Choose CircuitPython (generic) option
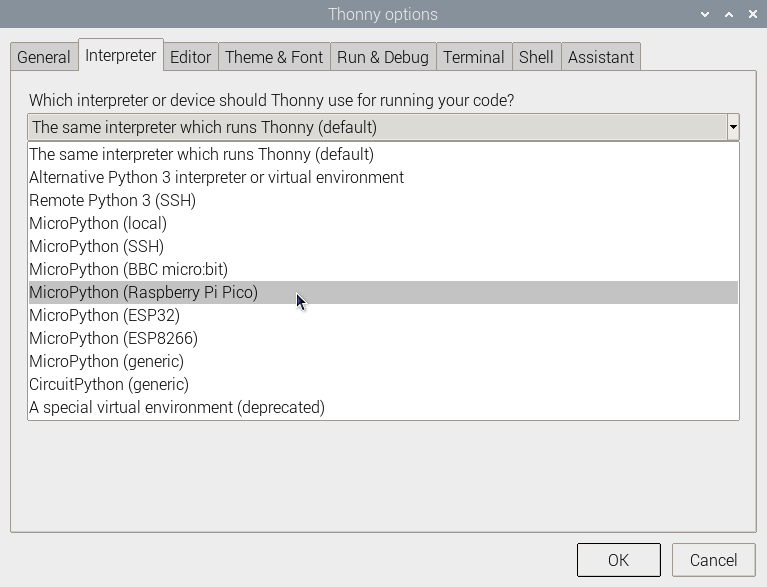 point(108,385)
